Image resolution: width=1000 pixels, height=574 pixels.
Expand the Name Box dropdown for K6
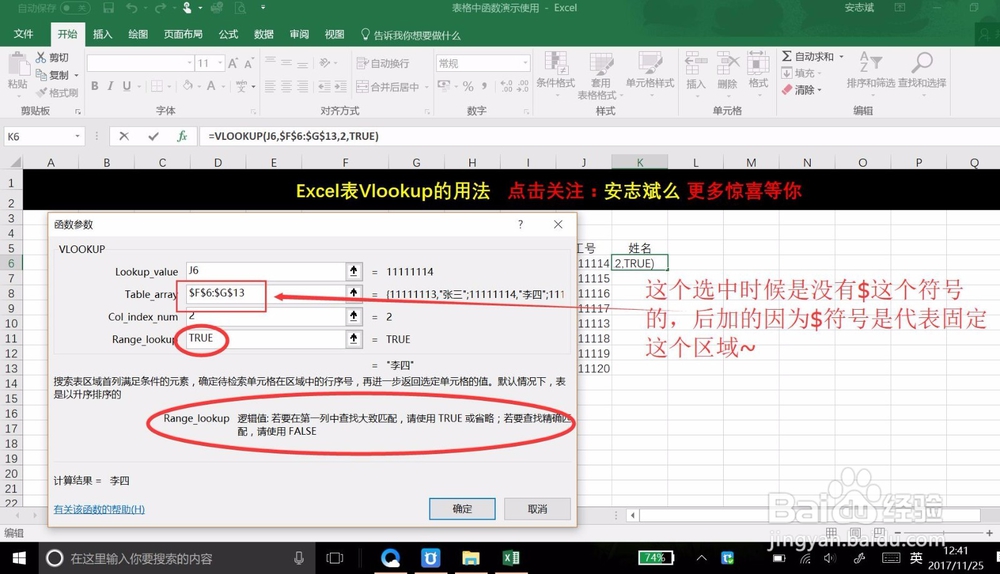pos(77,136)
